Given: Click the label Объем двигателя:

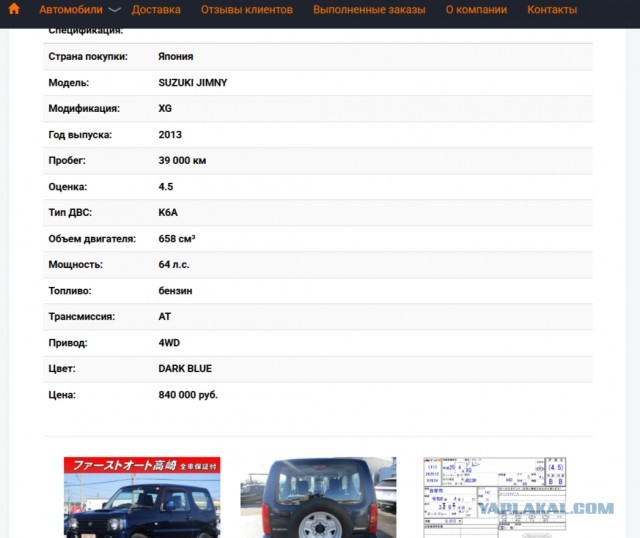Looking at the screenshot, I should pos(92,238).
